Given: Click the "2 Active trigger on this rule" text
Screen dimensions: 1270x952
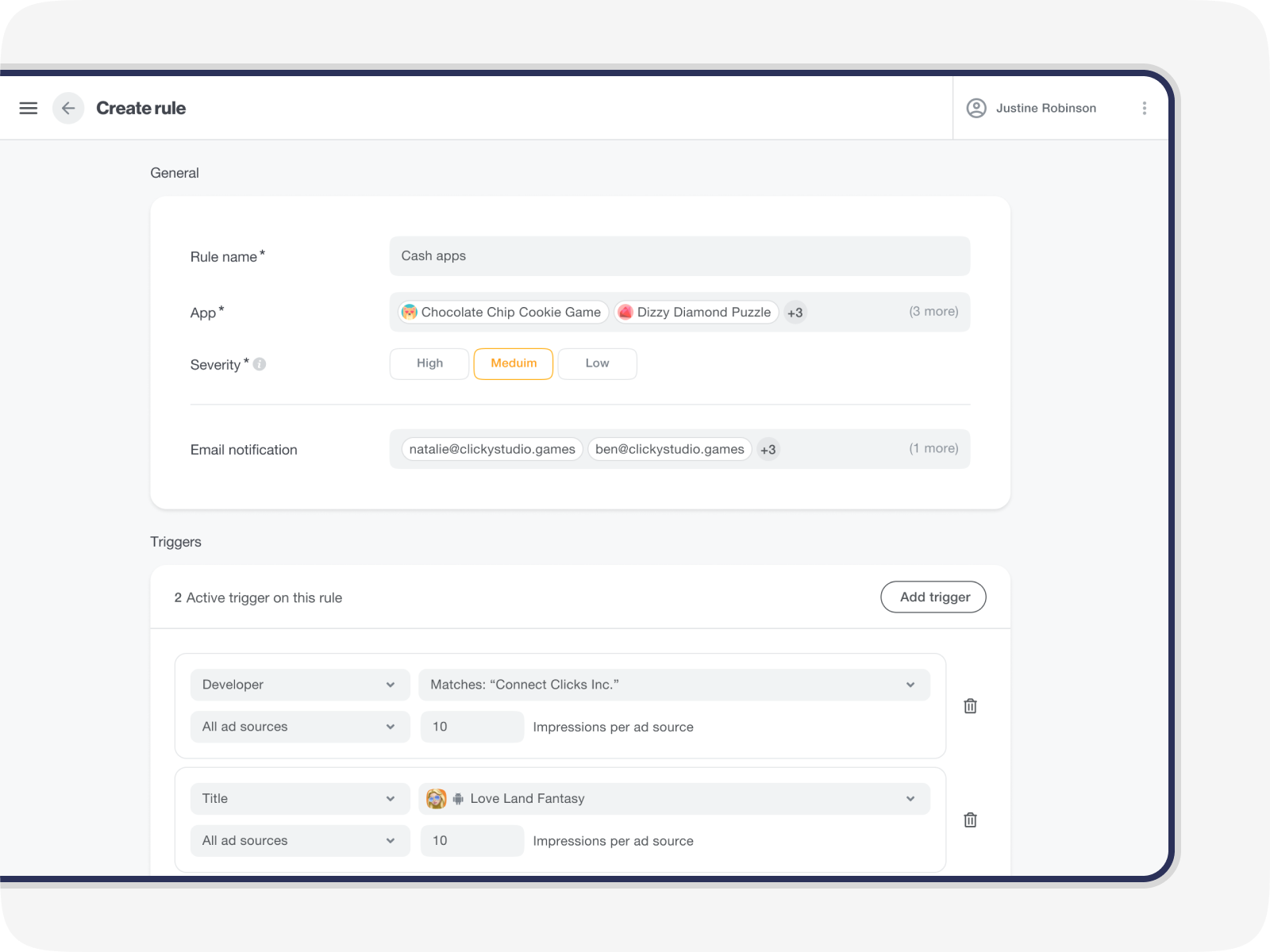Looking at the screenshot, I should click(x=258, y=598).
